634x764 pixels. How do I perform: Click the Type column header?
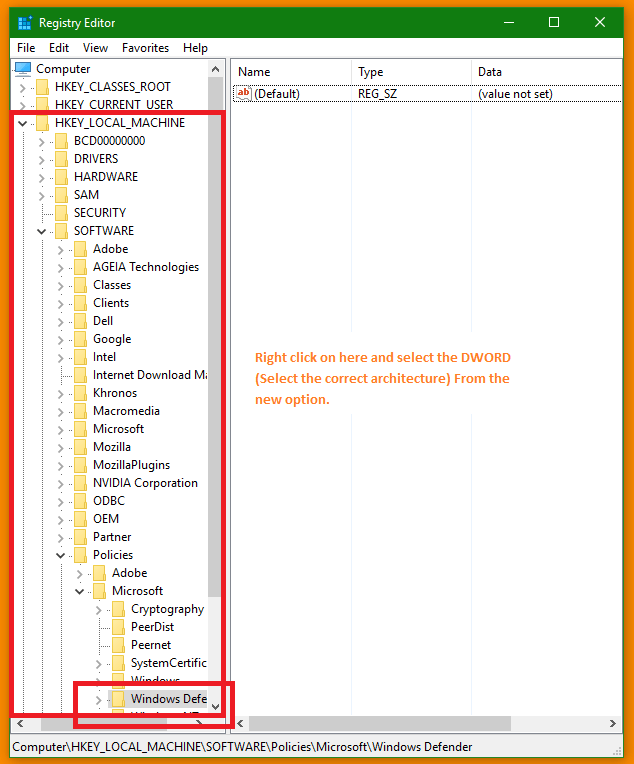(410, 72)
